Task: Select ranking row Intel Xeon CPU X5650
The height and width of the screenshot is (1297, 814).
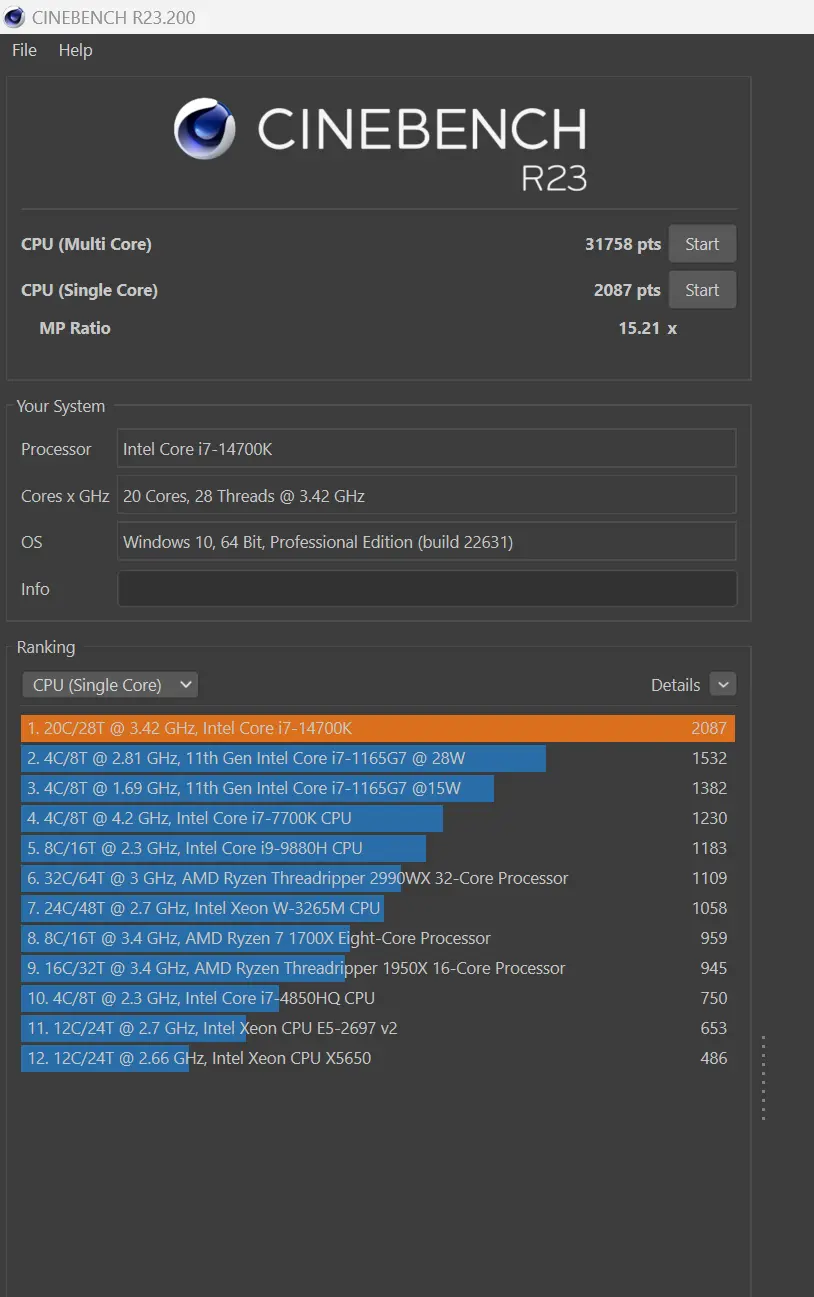Action: 378,1058
